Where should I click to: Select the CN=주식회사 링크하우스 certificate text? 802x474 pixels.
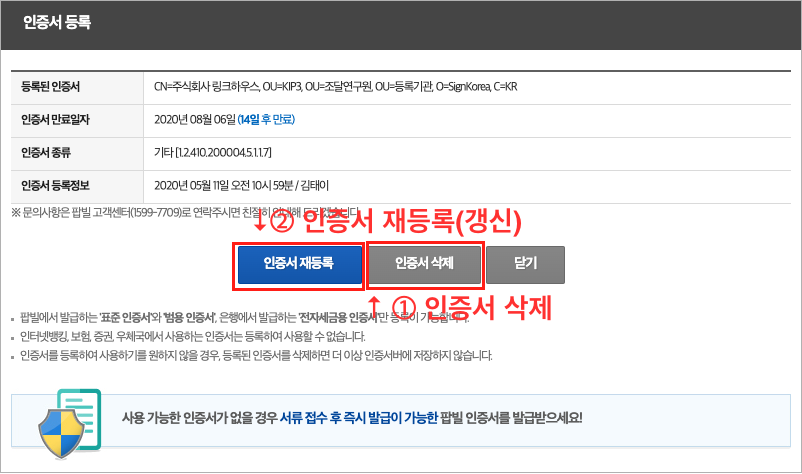336,86
